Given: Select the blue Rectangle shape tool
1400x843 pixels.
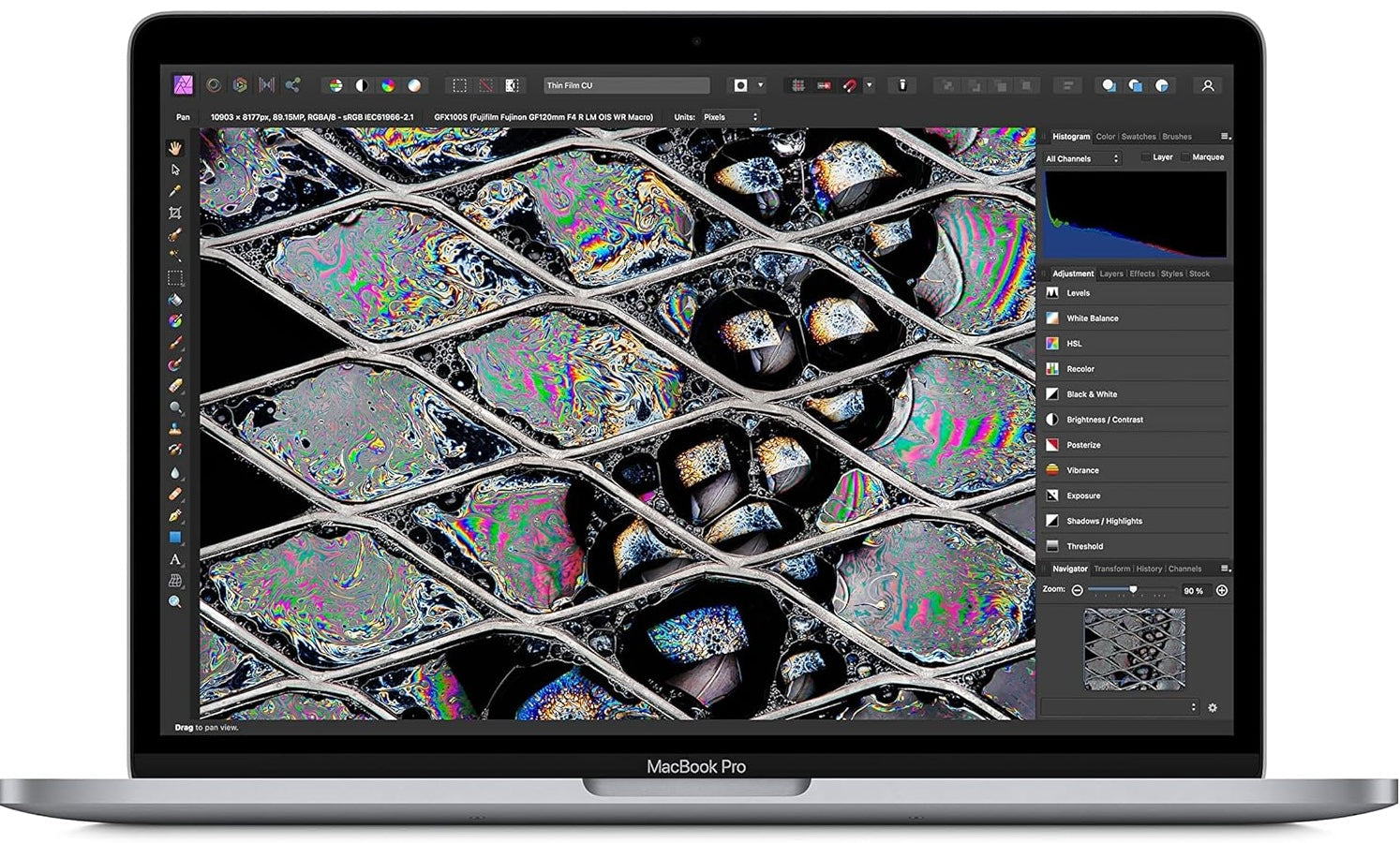Looking at the screenshot, I should tap(175, 538).
